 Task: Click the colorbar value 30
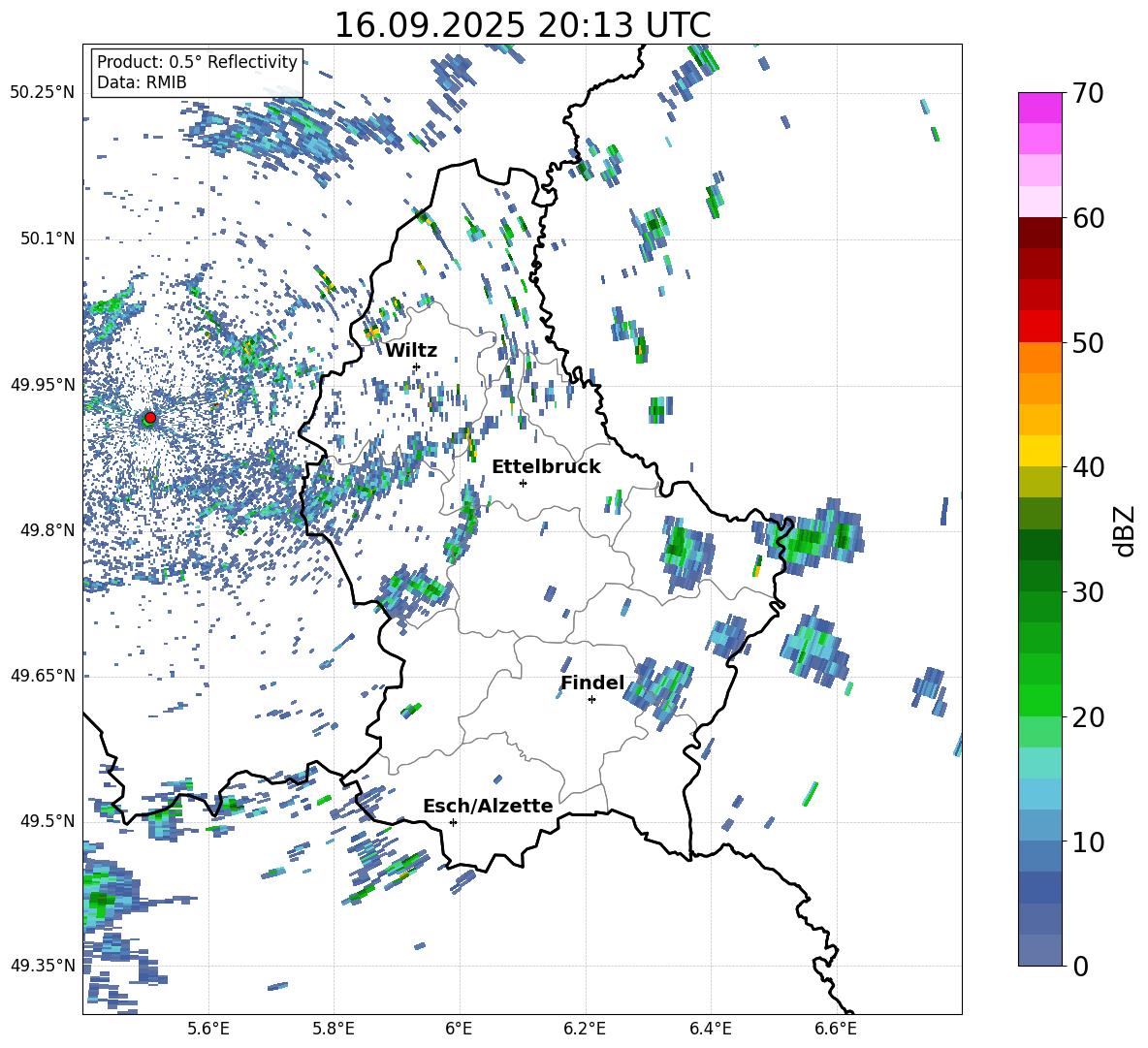[1088, 592]
